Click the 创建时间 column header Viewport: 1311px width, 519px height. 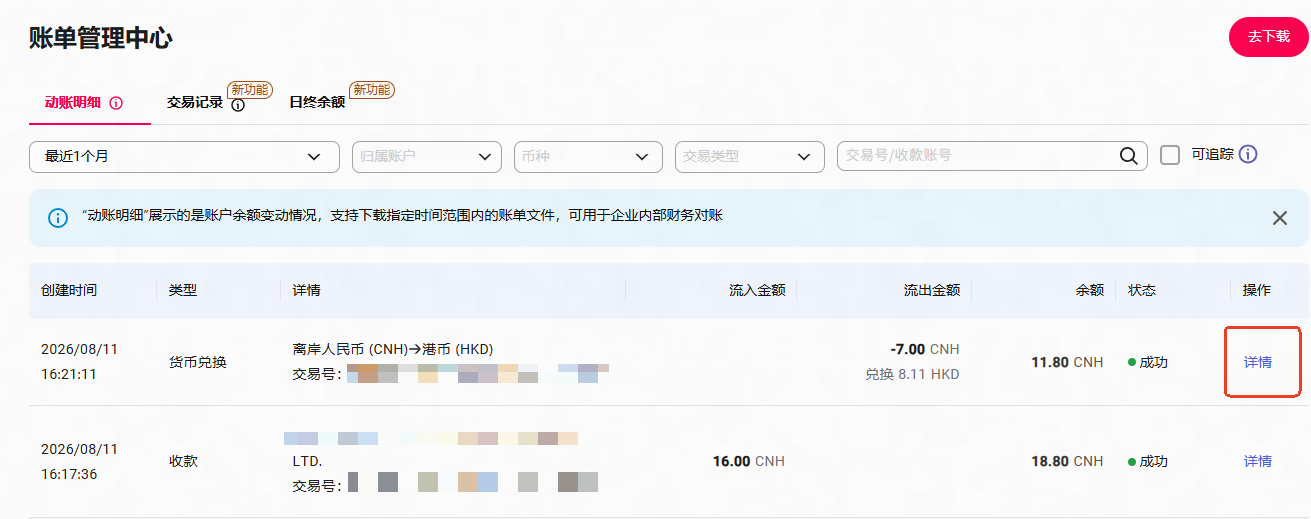point(69,290)
